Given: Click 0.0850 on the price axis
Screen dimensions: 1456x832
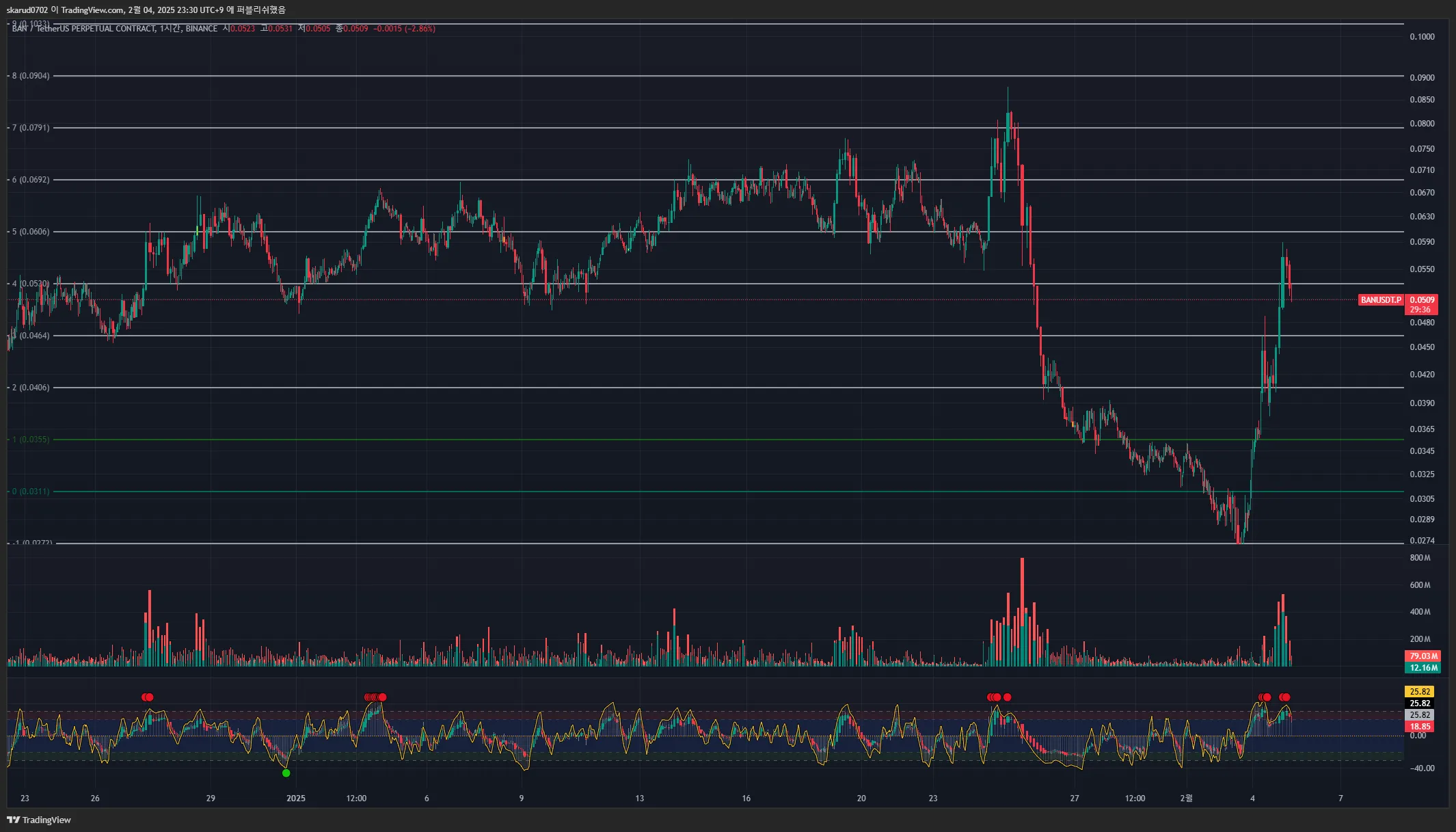Looking at the screenshot, I should [1422, 100].
